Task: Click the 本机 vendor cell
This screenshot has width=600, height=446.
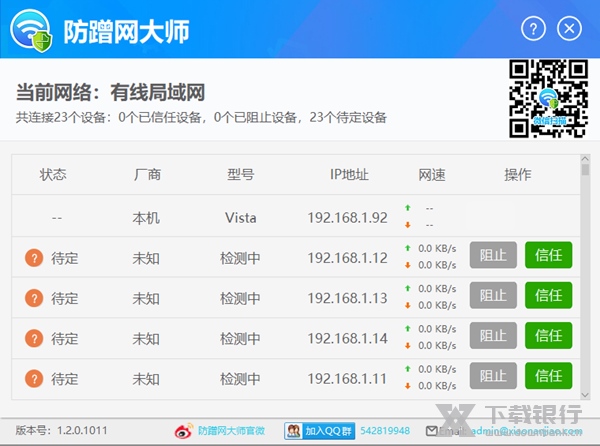Action: (146, 218)
